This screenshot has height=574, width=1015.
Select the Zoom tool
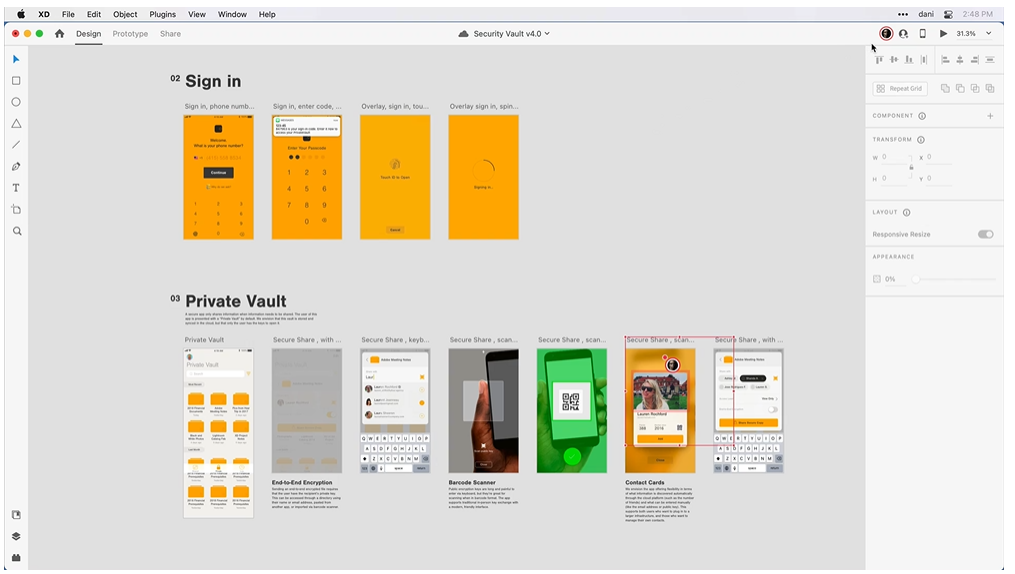pyautogui.click(x=17, y=231)
